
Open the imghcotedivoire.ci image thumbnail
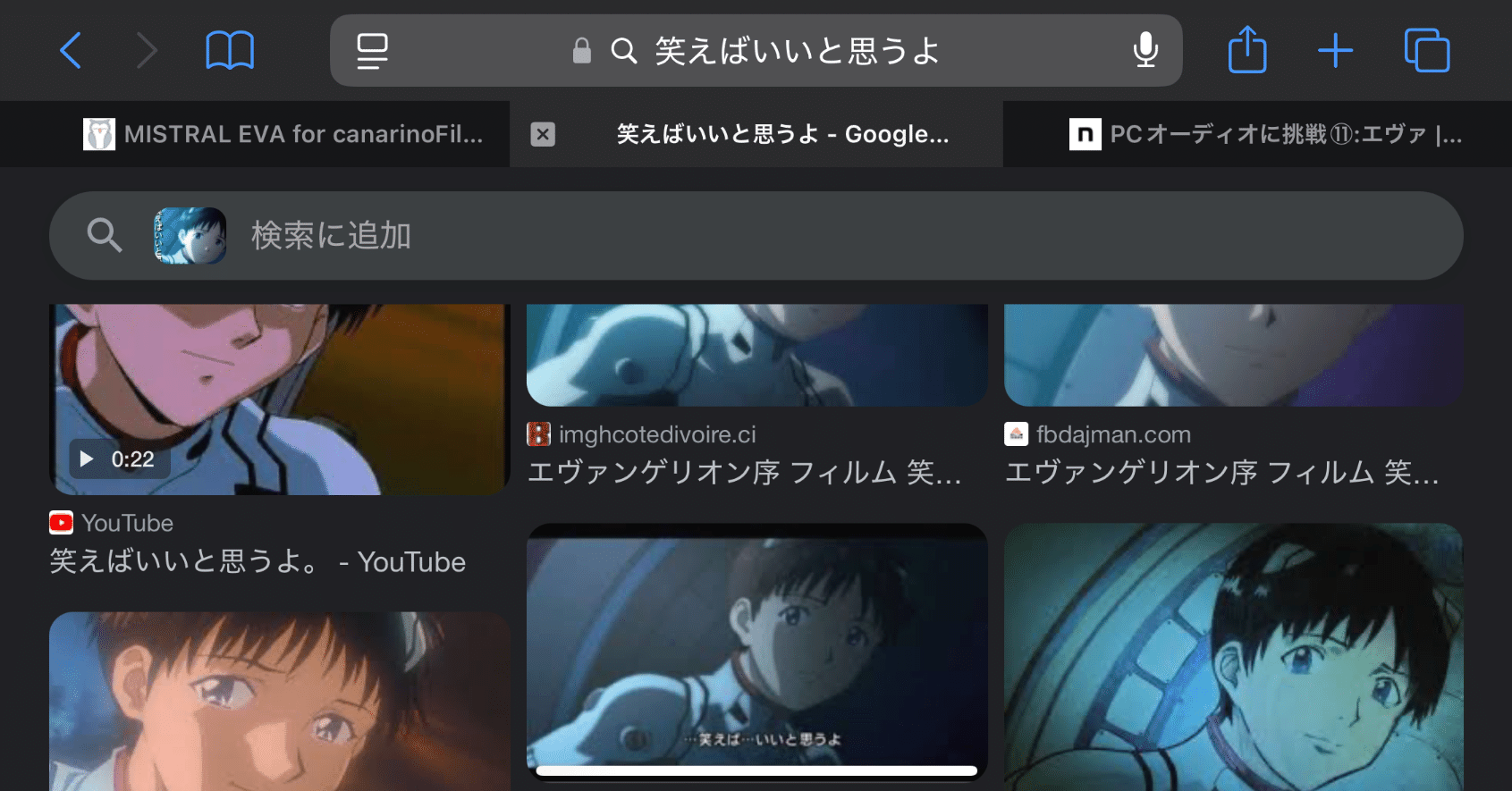point(757,355)
